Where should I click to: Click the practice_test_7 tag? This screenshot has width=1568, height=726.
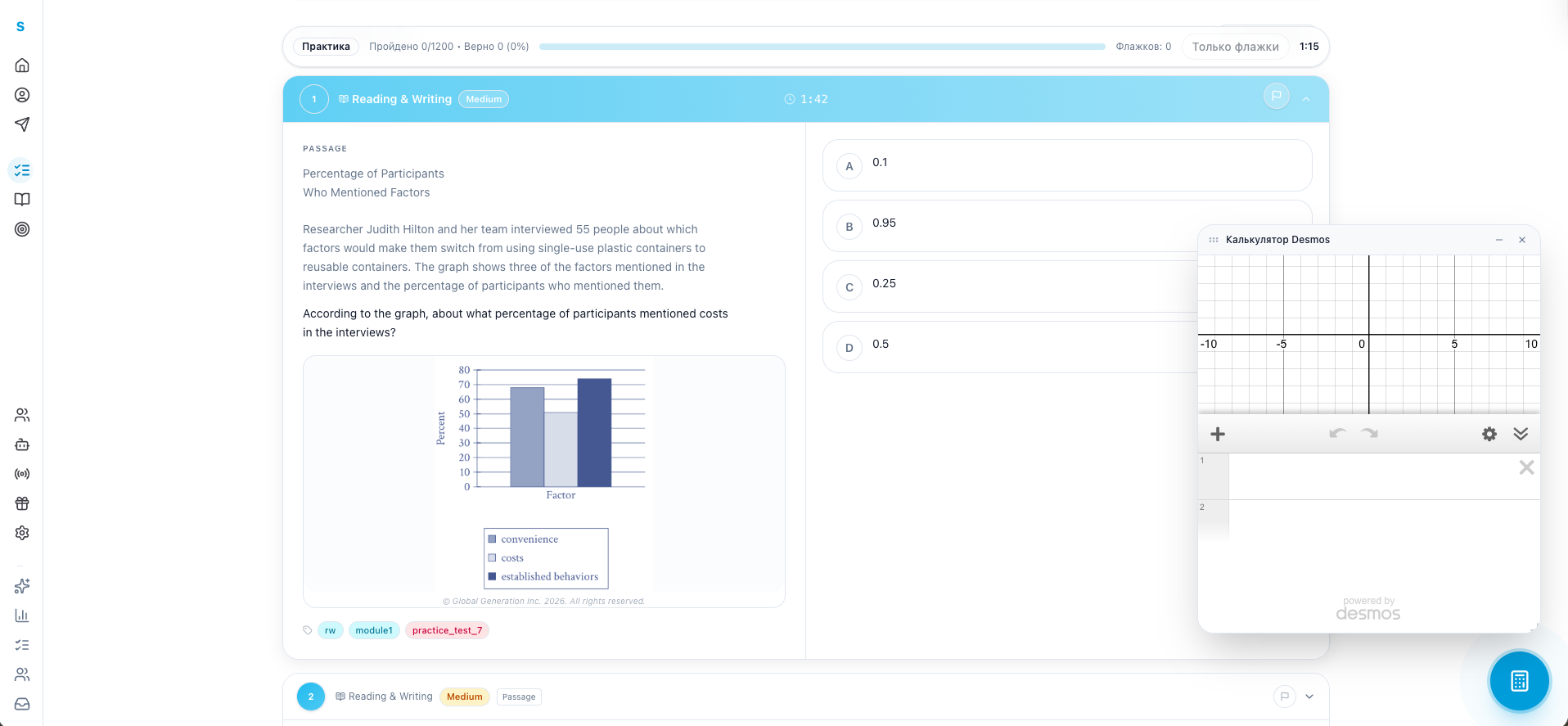[x=447, y=630]
